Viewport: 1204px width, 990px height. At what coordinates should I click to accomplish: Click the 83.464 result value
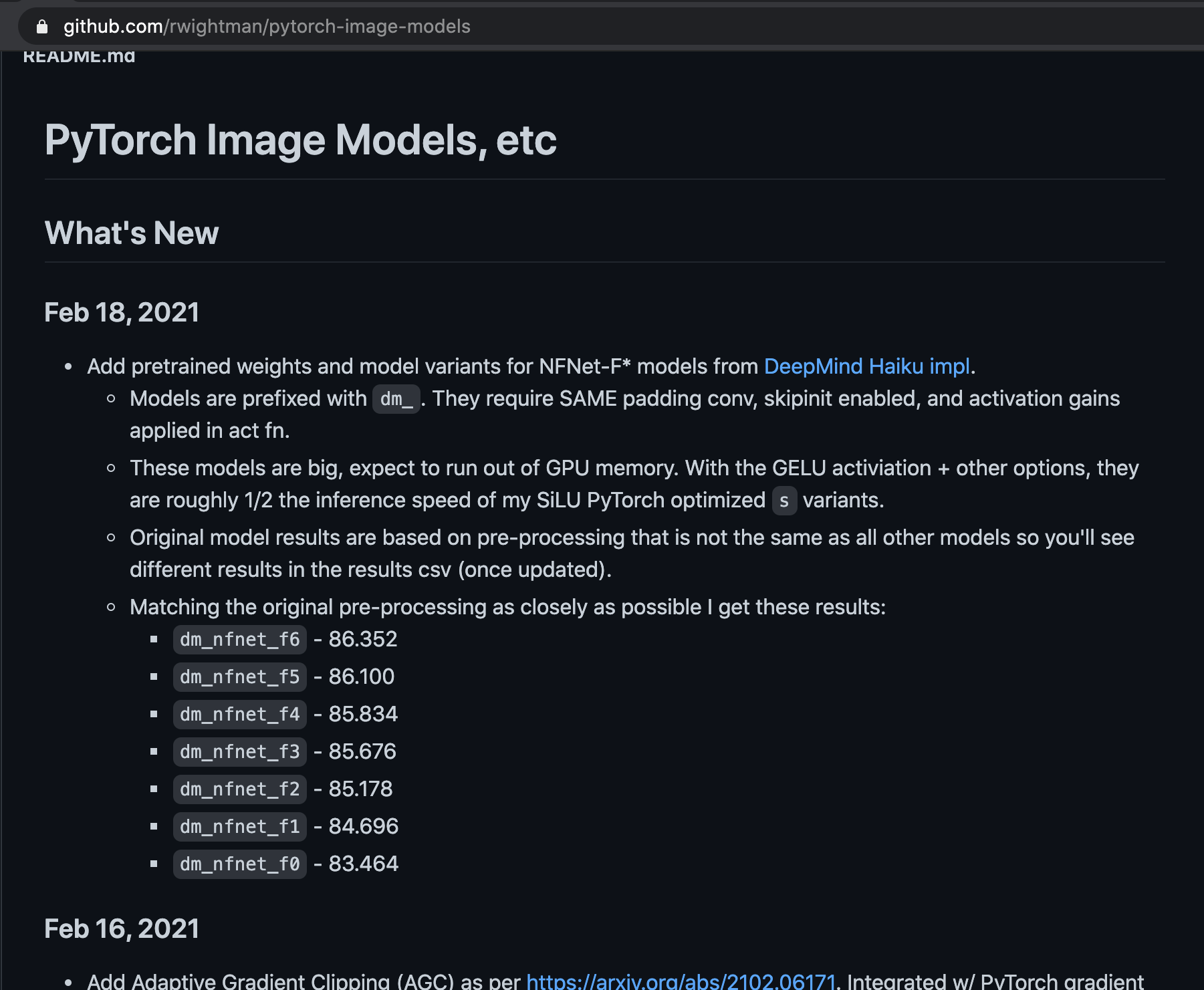tap(364, 864)
